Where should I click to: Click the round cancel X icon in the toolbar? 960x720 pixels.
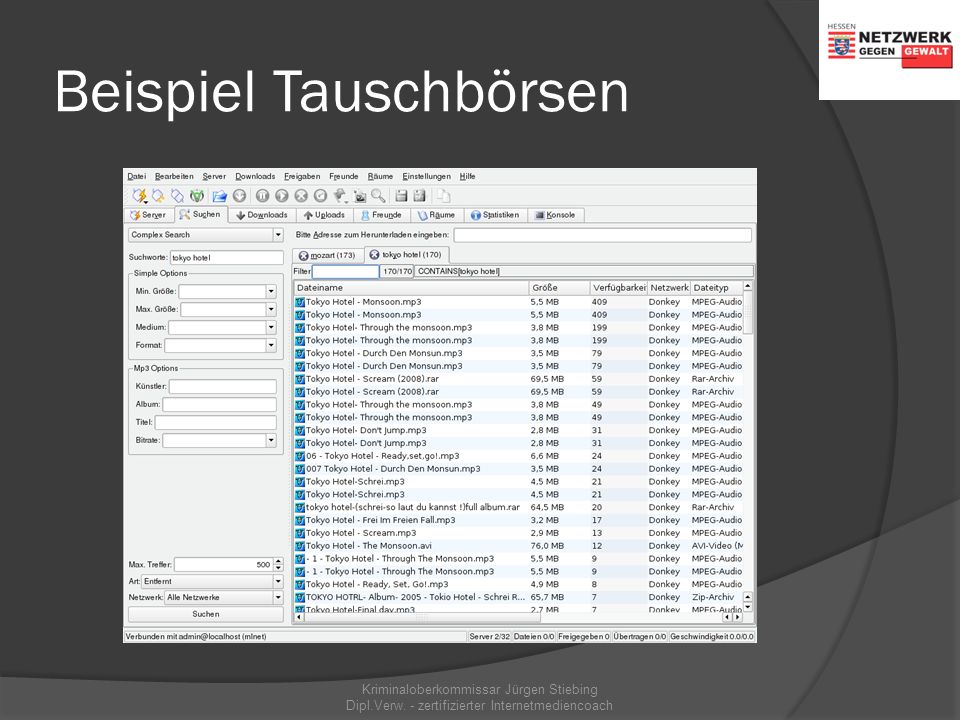point(301,196)
